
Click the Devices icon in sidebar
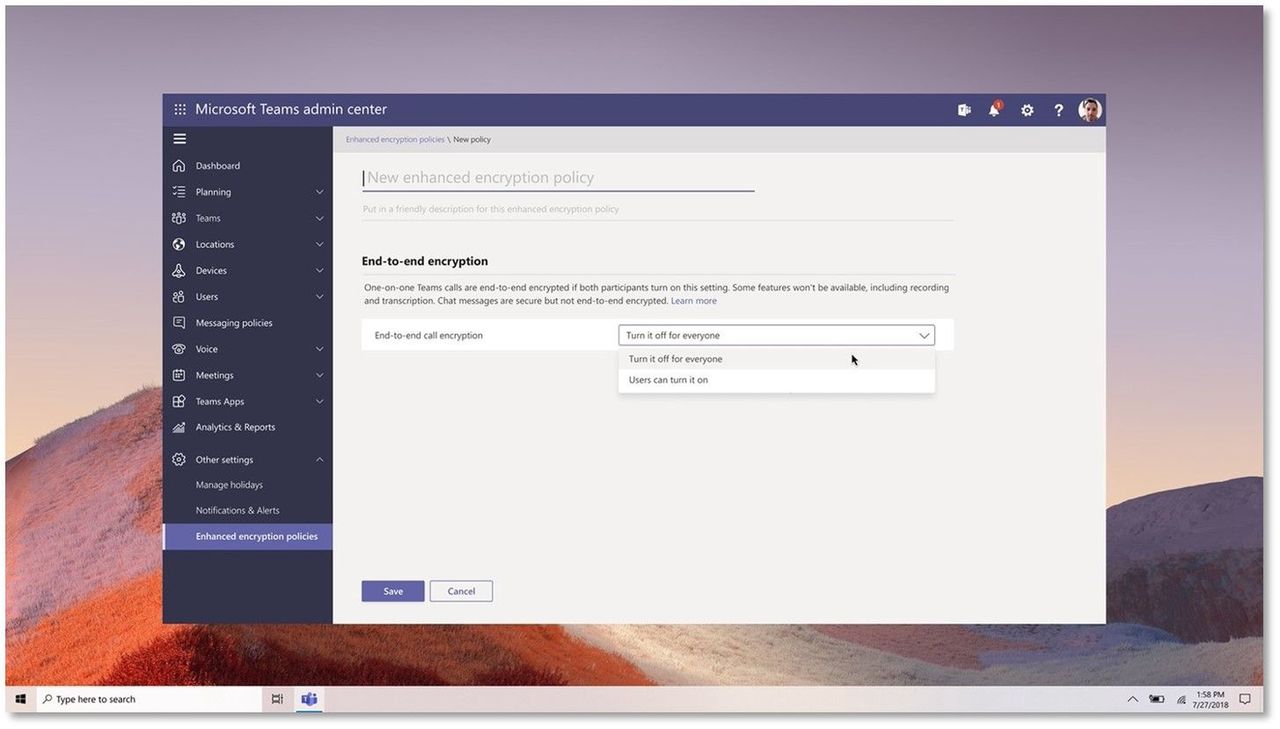click(179, 270)
